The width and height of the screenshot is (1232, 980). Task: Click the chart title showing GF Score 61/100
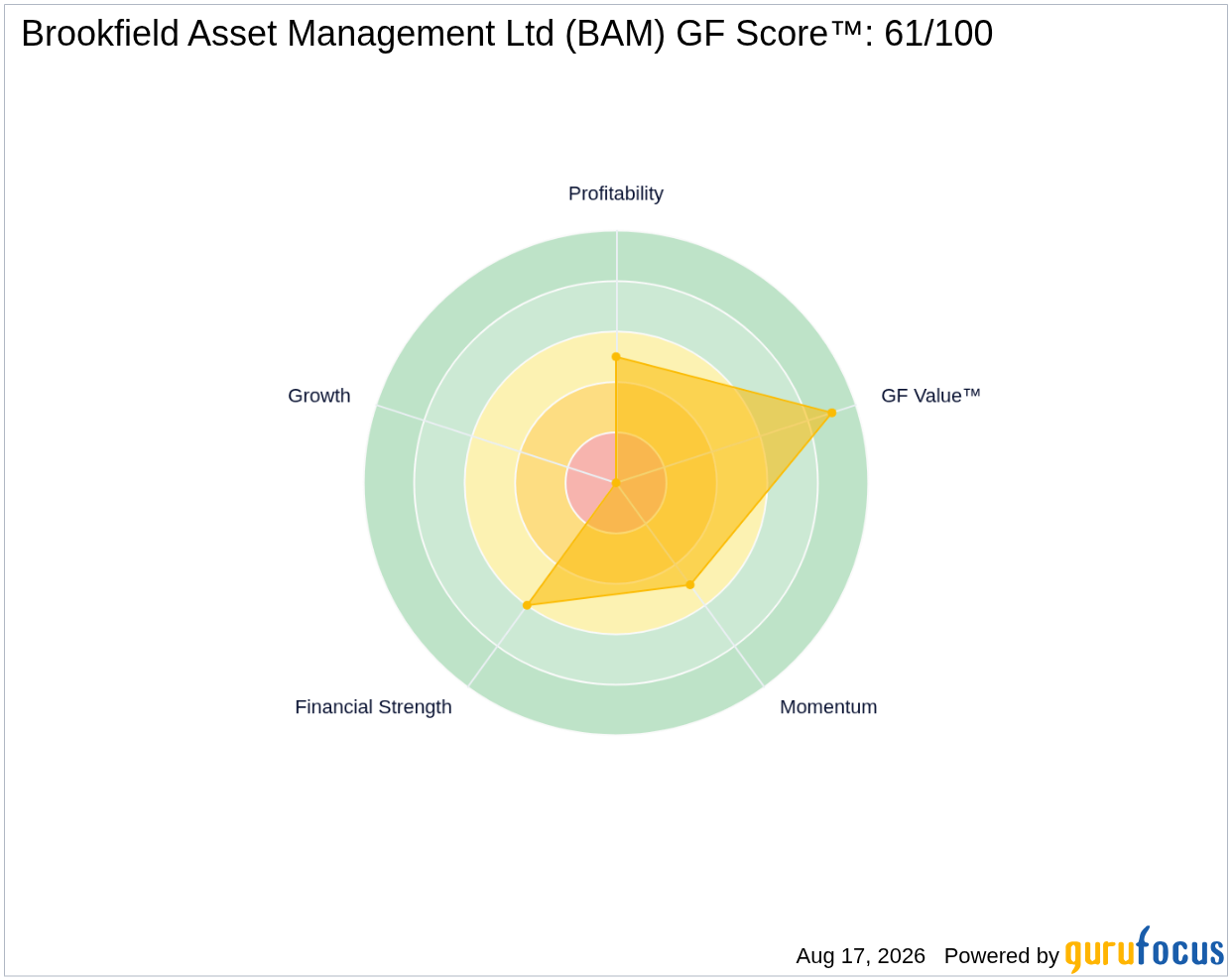click(x=507, y=34)
